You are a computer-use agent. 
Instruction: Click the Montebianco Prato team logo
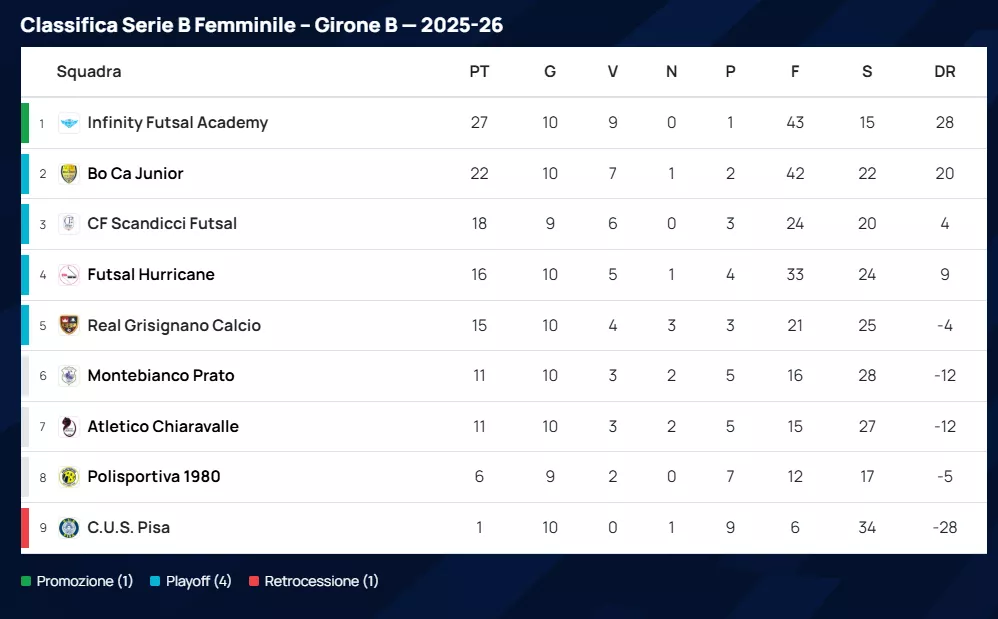[x=69, y=376]
